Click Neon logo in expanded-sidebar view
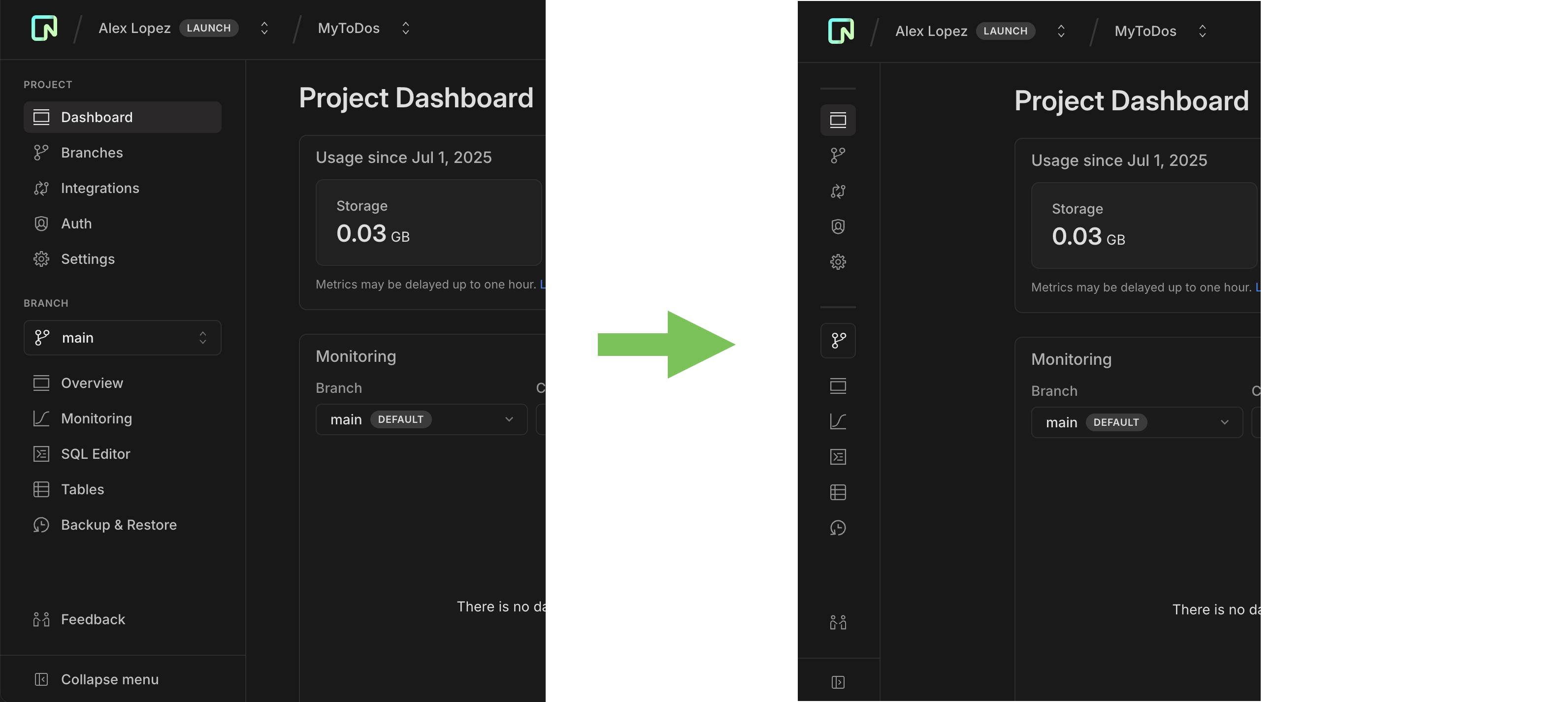1568x702 pixels. (44, 28)
